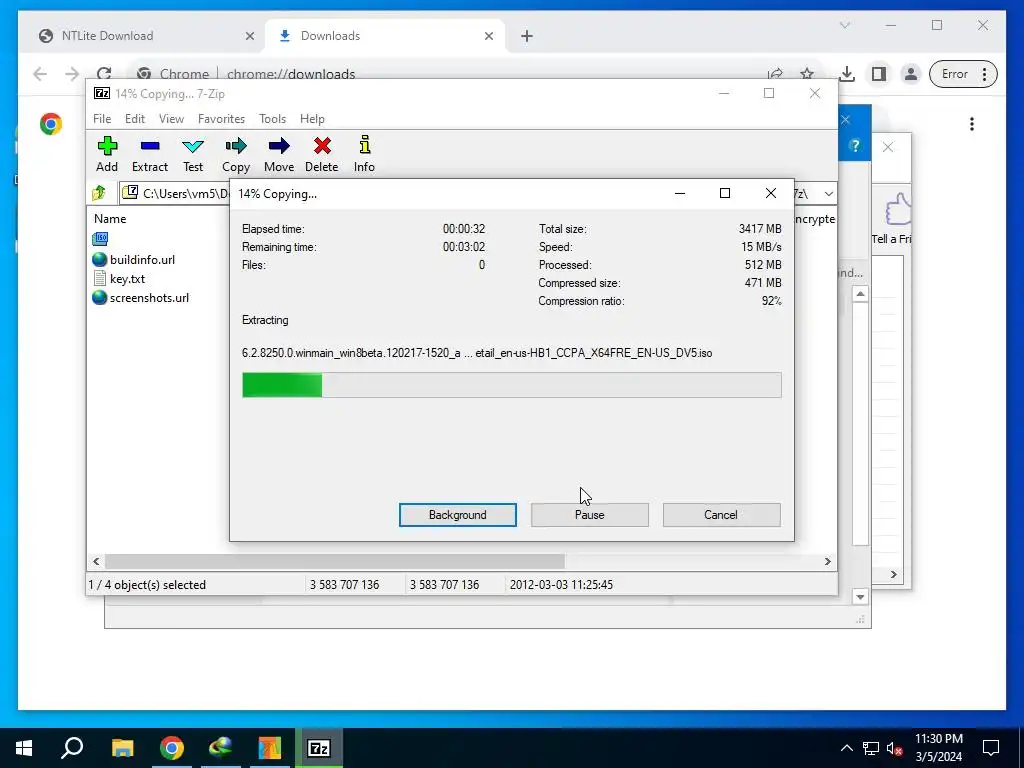The height and width of the screenshot is (768, 1024).
Task: Click the Chrome share page icon
Action: click(x=775, y=74)
